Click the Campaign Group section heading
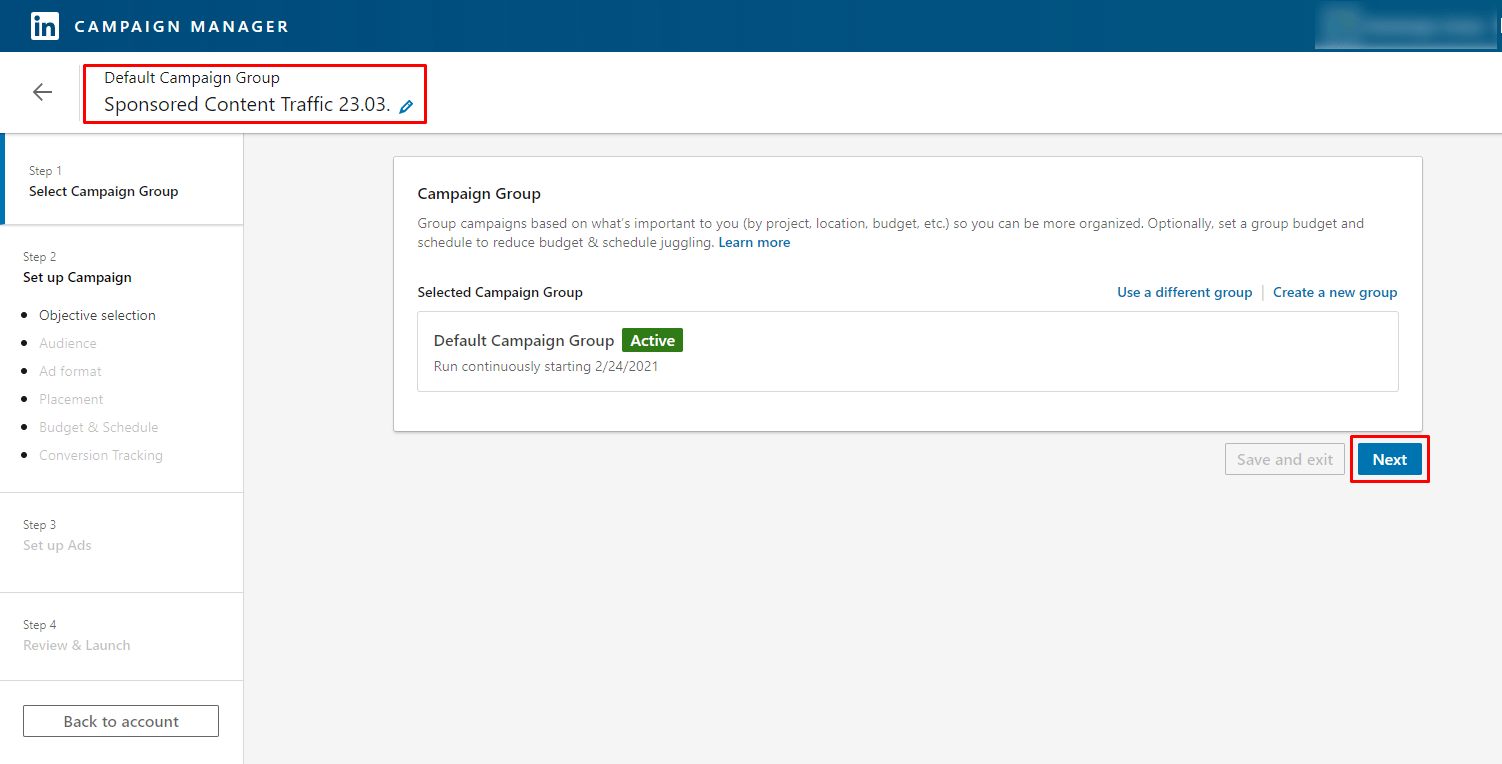 pos(479,194)
